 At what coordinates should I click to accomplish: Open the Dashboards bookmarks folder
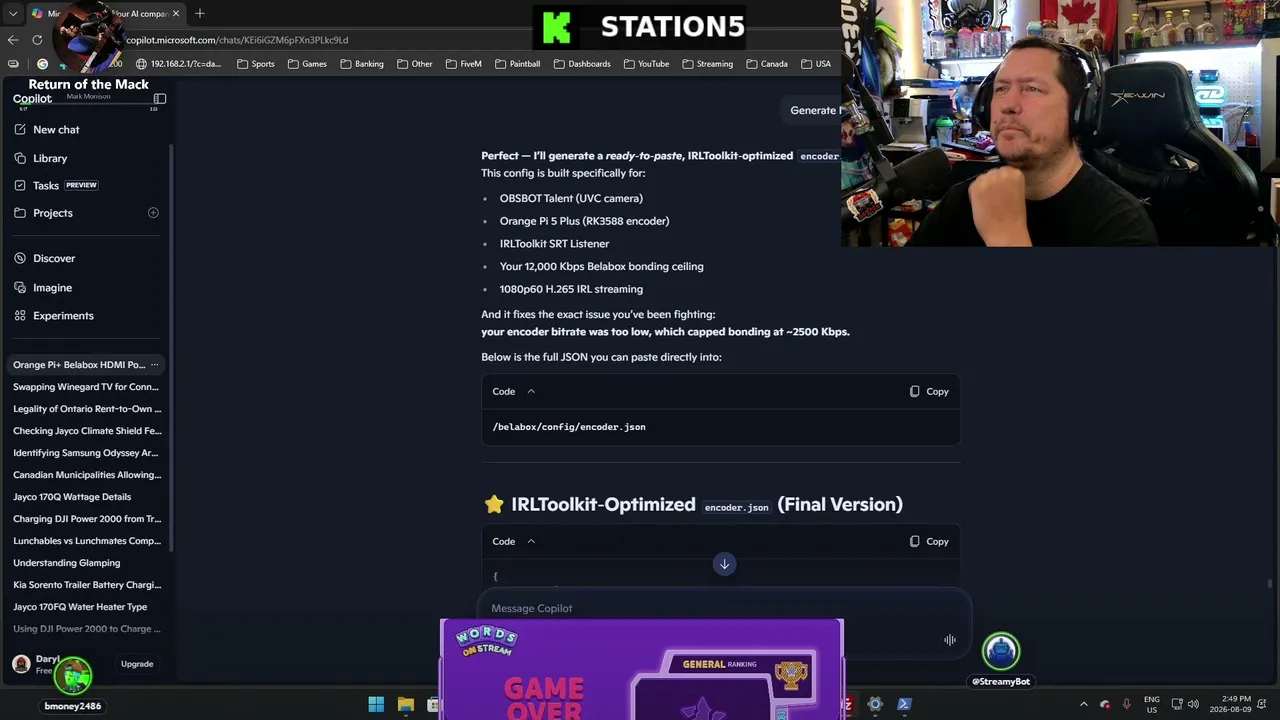point(582,64)
